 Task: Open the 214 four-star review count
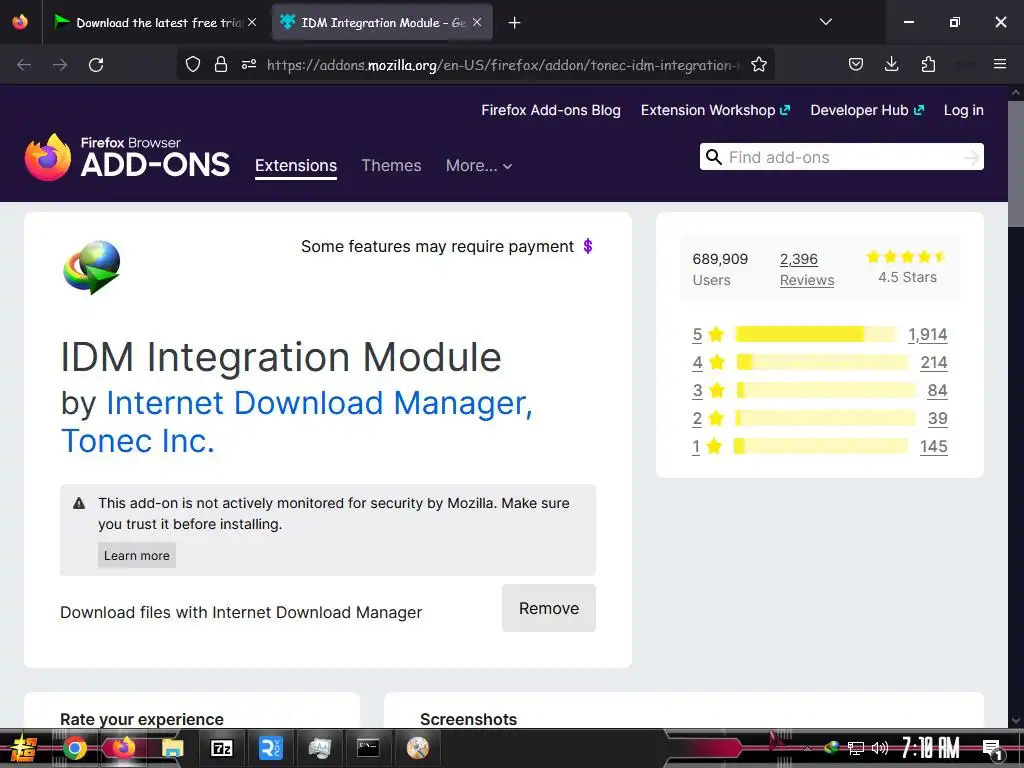coord(934,362)
